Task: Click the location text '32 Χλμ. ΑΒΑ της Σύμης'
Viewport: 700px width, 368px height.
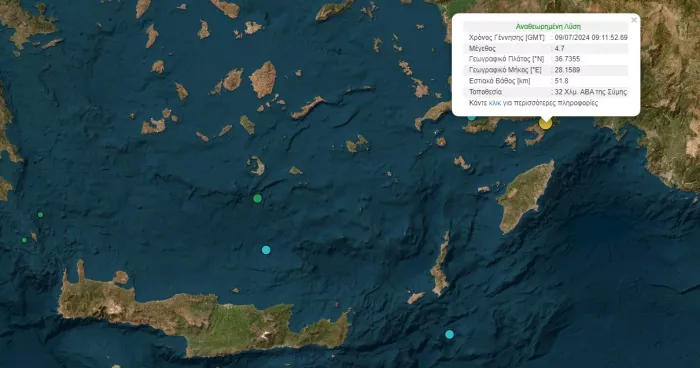Action: pos(591,92)
